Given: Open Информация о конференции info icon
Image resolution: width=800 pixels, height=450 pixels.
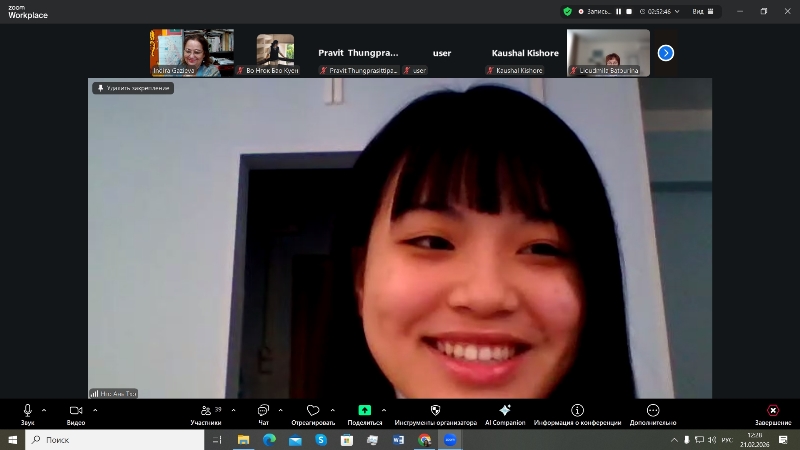Looking at the screenshot, I should pos(577,411).
